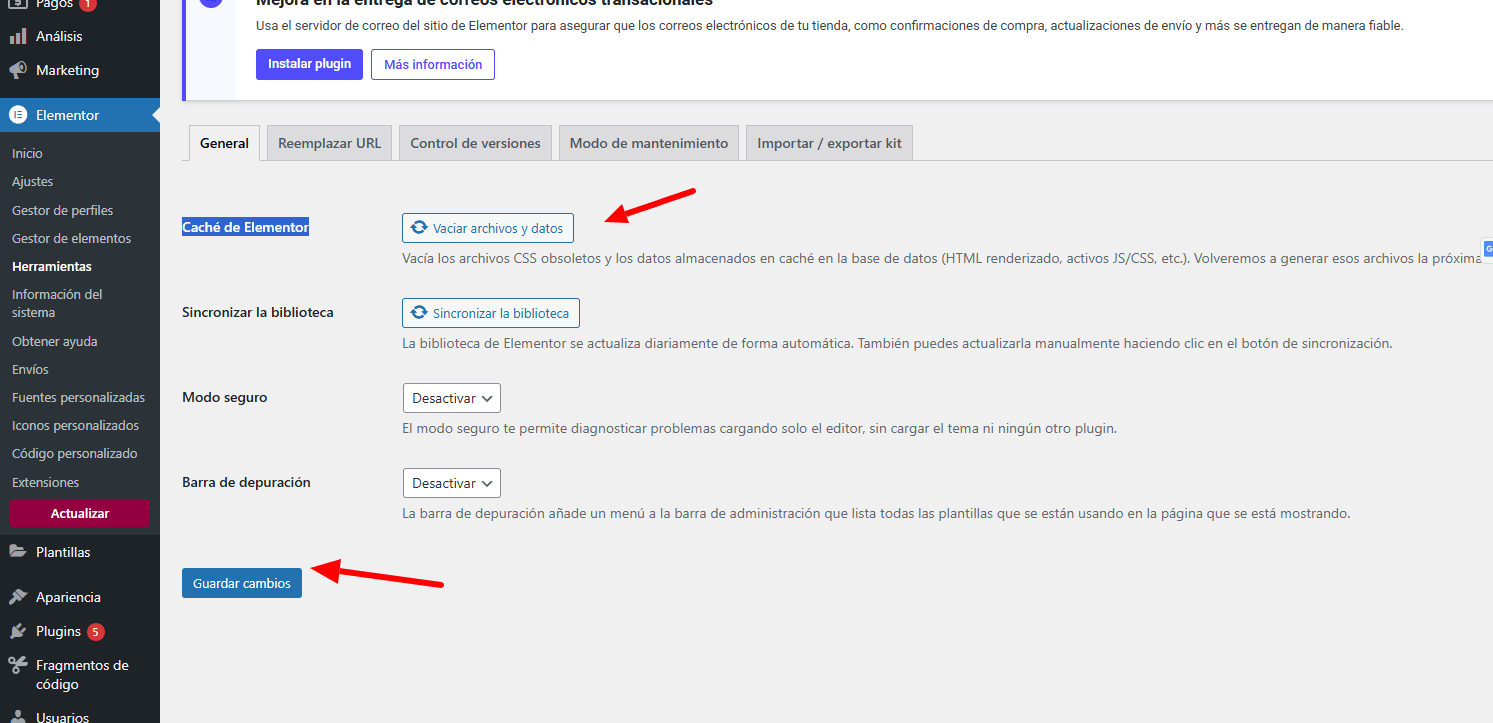
Task: Click the Caché de Elementor label
Action: (246, 227)
